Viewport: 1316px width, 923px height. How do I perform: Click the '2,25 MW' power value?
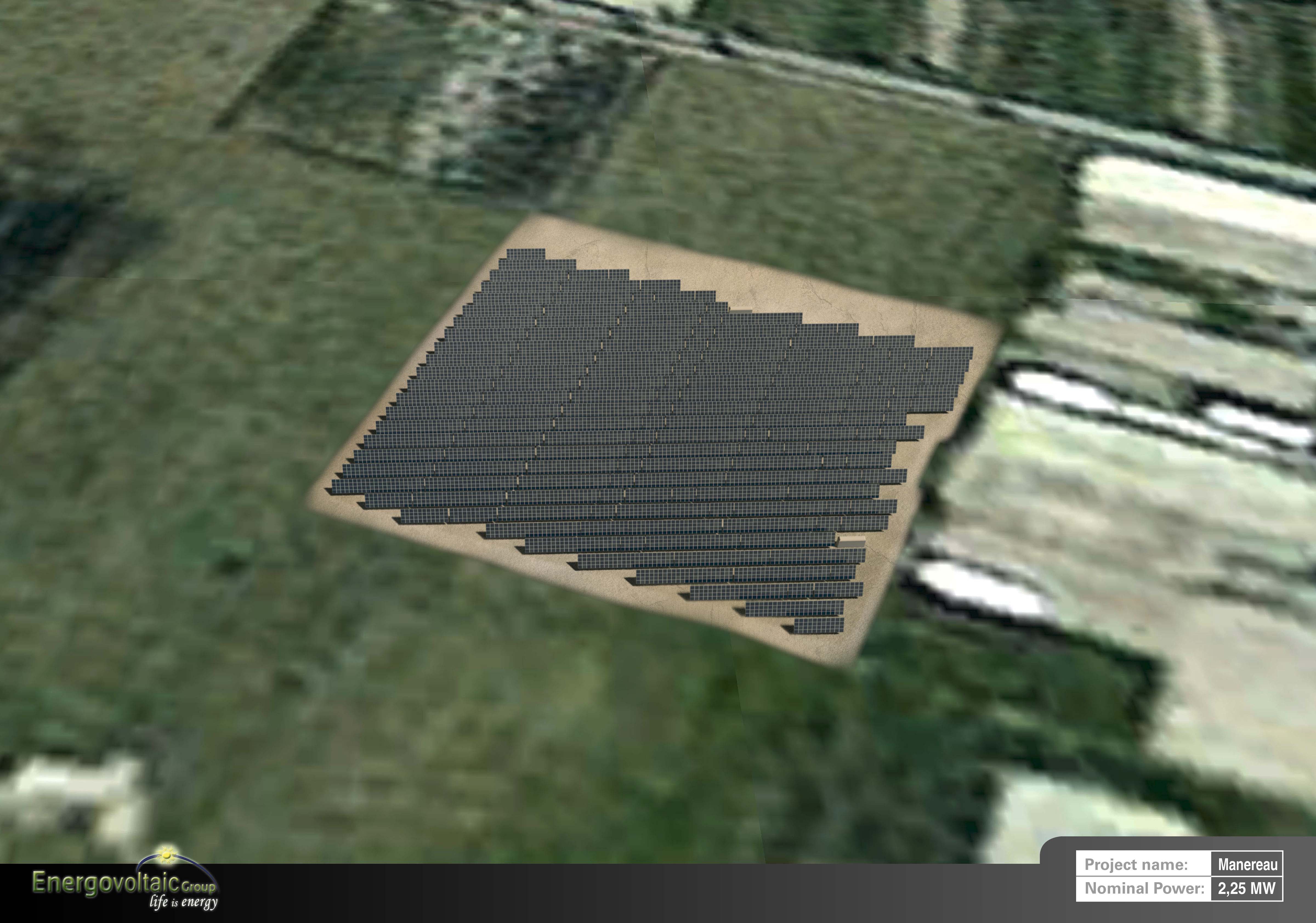[1247, 889]
